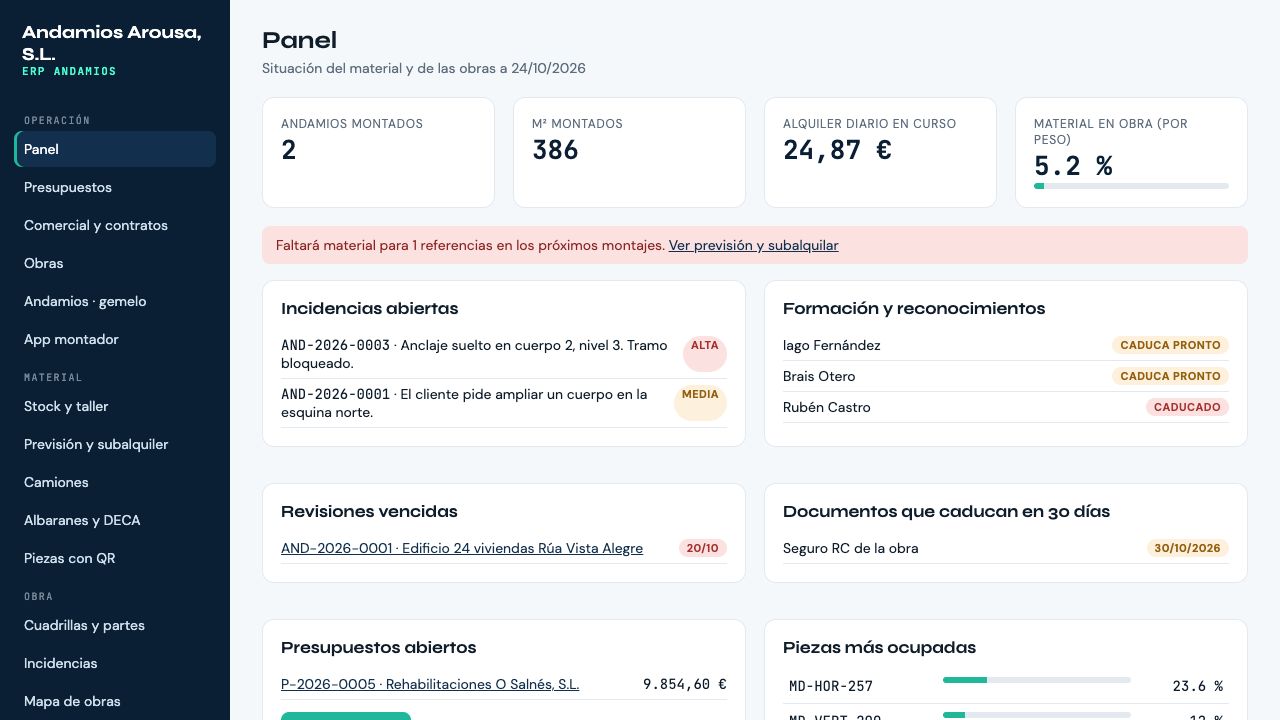Click the M² montados value 386
This screenshot has width=1280, height=720.
pos(555,150)
